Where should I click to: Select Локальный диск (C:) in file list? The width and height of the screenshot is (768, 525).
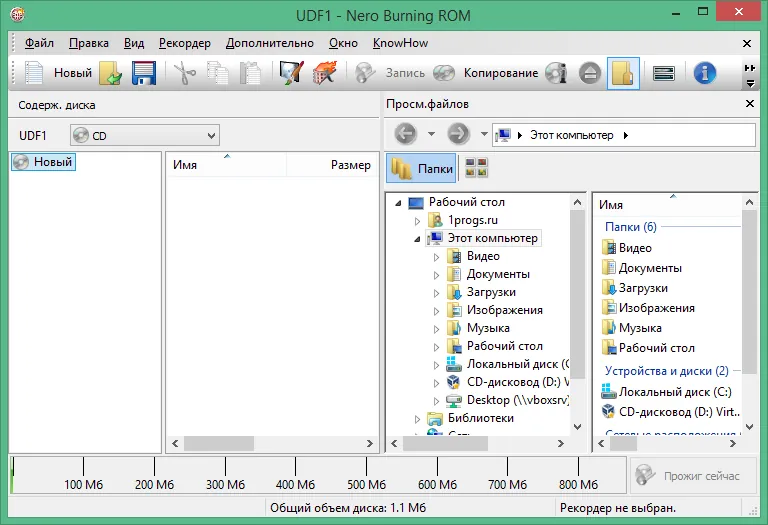pos(667,392)
